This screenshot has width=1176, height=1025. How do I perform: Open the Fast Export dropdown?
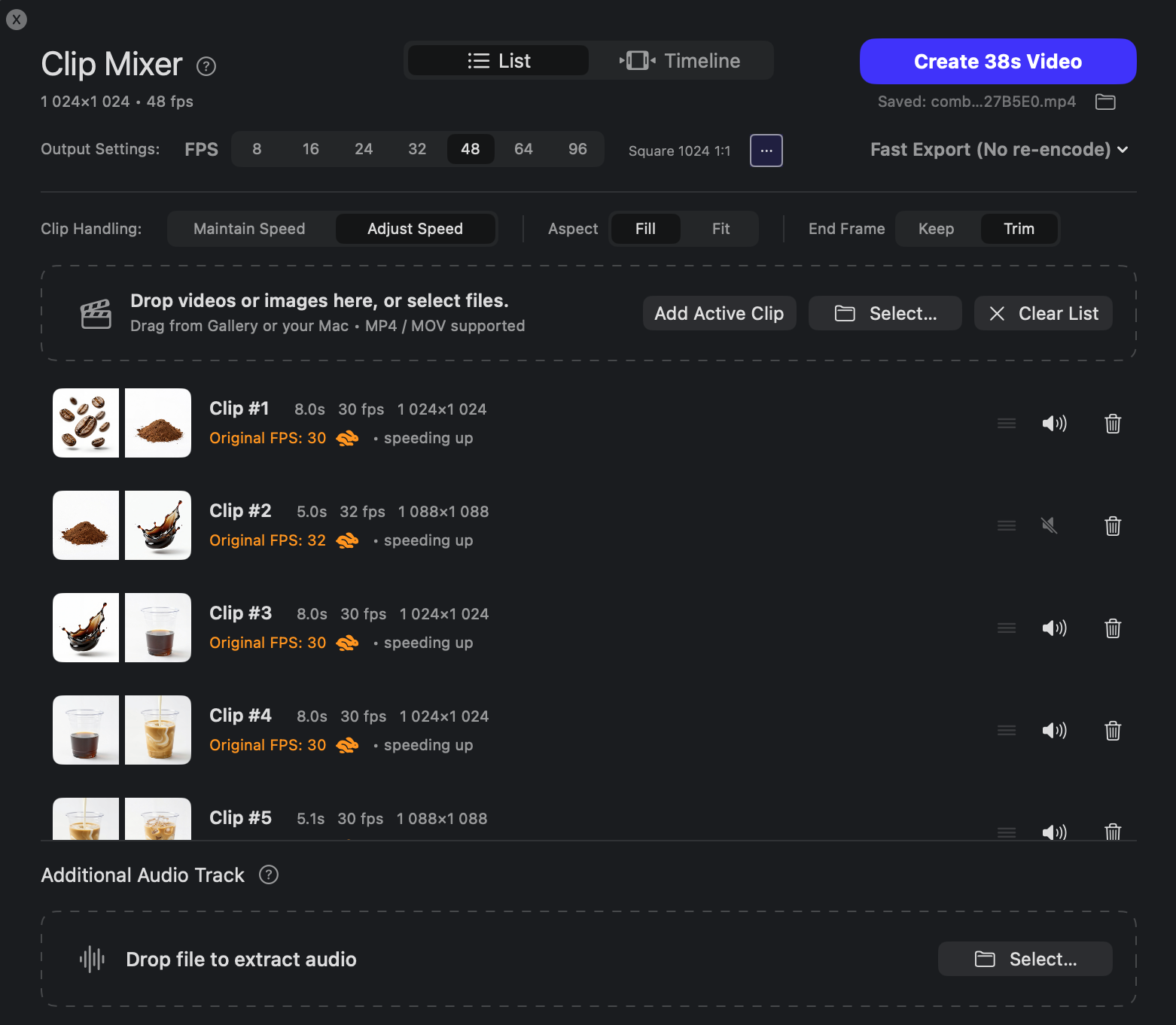coord(998,149)
